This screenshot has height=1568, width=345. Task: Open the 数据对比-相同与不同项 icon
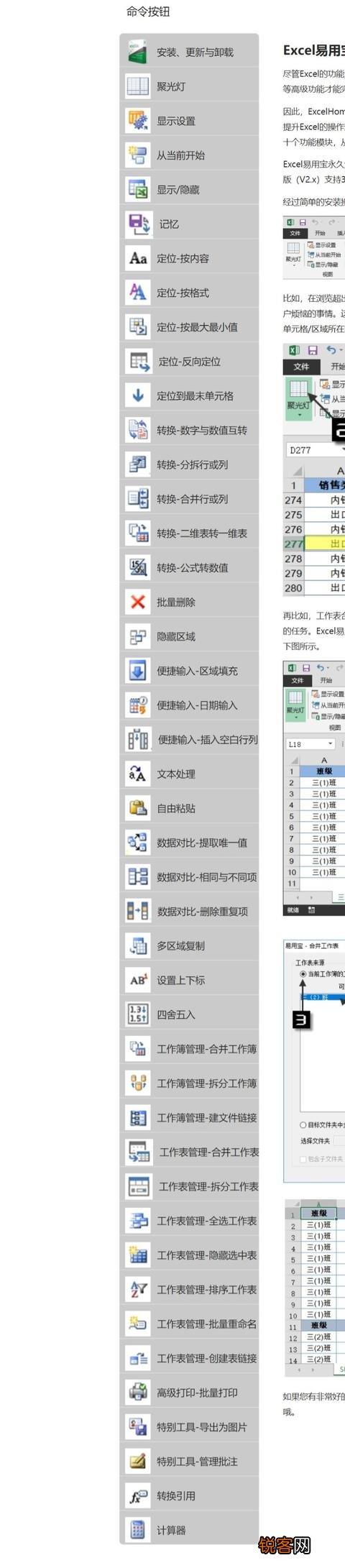point(137,877)
